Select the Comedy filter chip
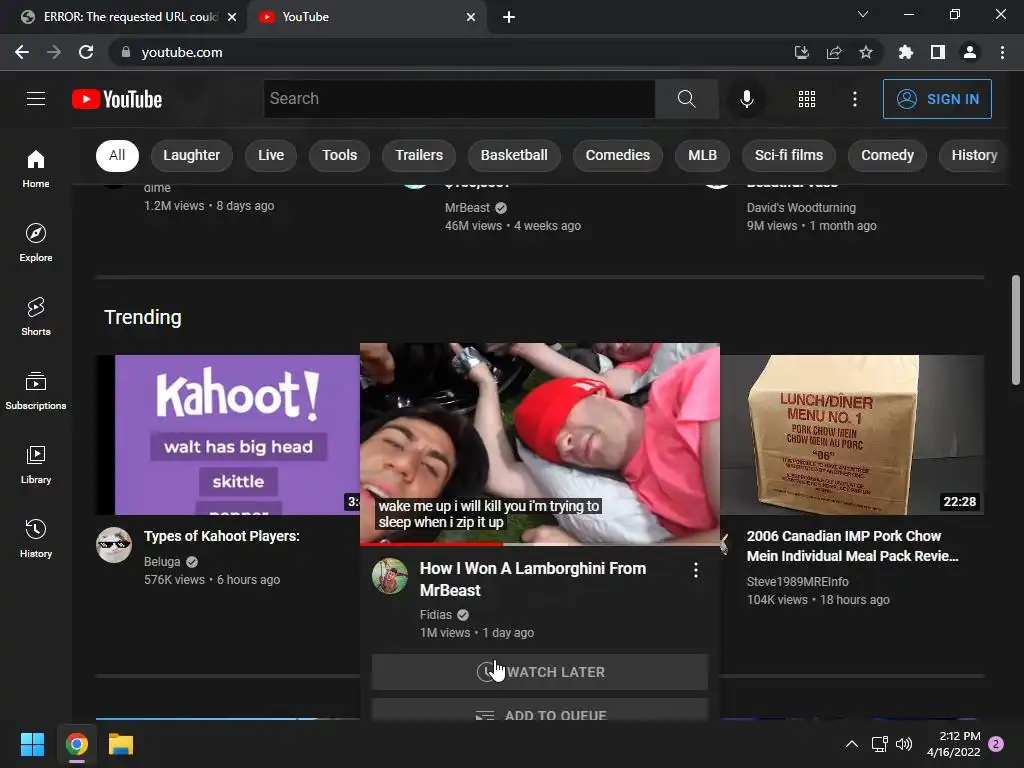This screenshot has width=1024, height=768. pyautogui.click(x=887, y=155)
